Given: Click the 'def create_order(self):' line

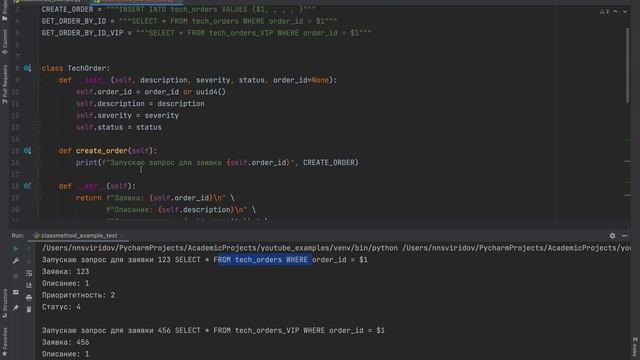Looking at the screenshot, I should click(108, 151).
